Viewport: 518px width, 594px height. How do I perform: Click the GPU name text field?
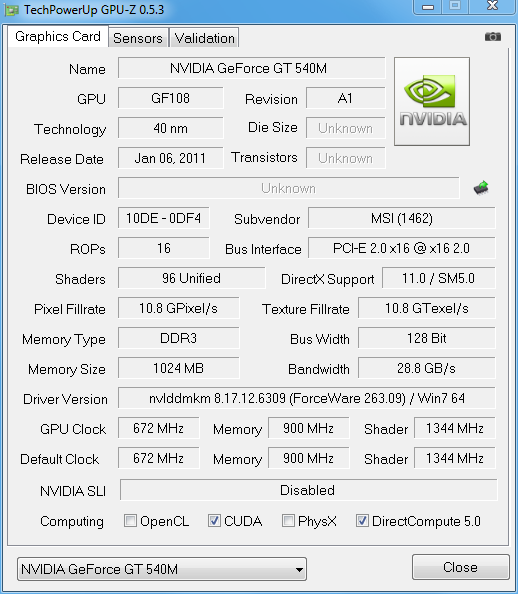coord(252,68)
